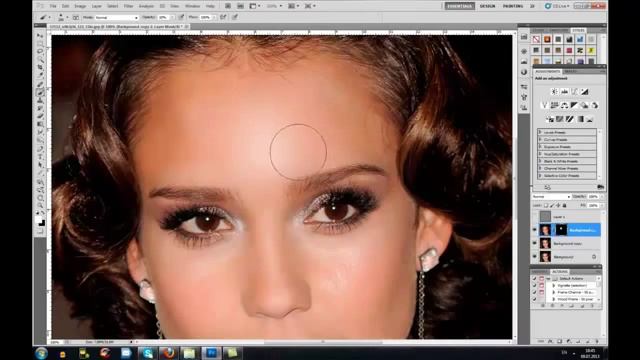Click the brush Opacity value field
This screenshot has width=640, height=360.
click(x=163, y=18)
